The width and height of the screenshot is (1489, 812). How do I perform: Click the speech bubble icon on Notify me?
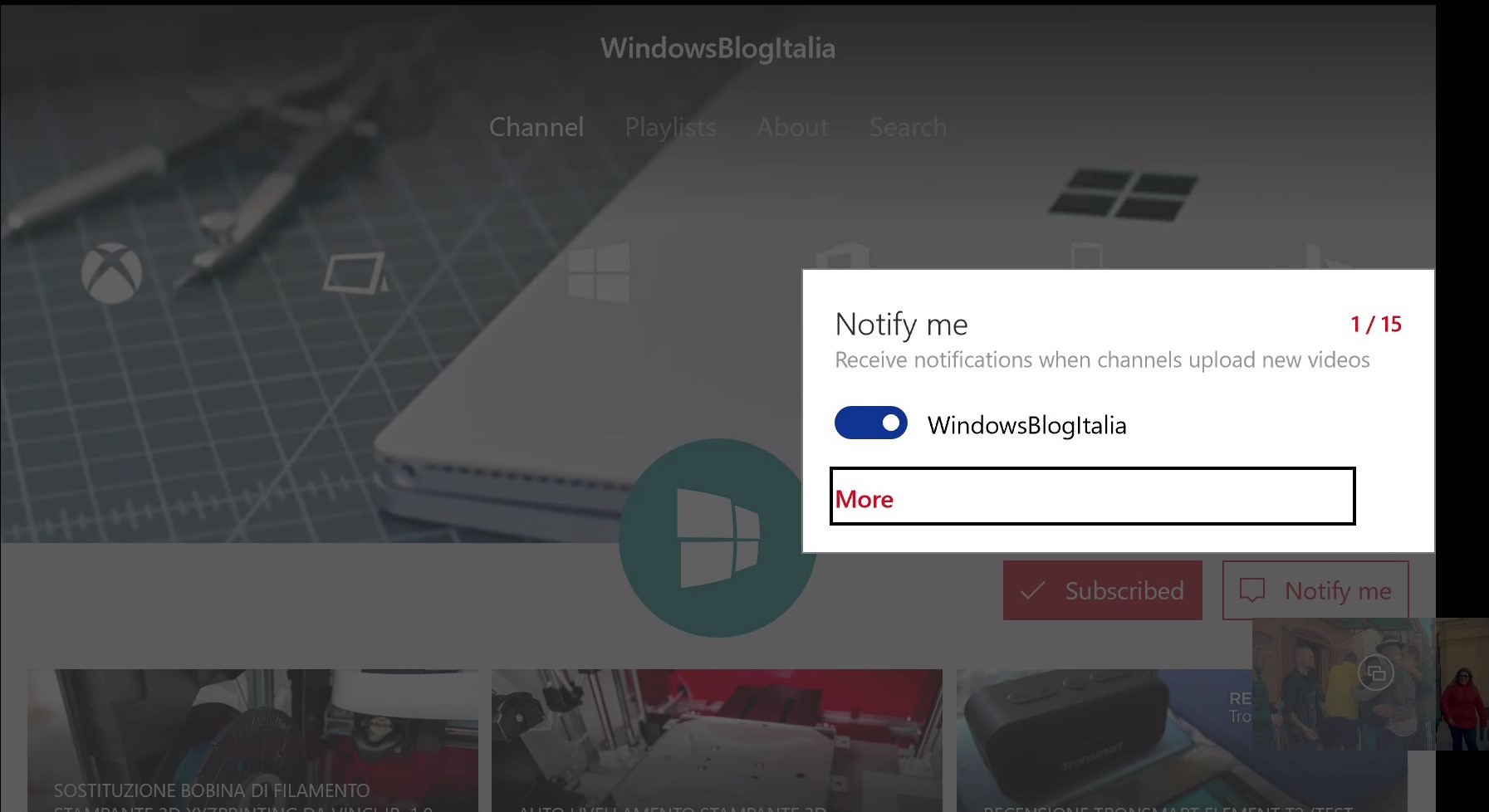[x=1252, y=590]
